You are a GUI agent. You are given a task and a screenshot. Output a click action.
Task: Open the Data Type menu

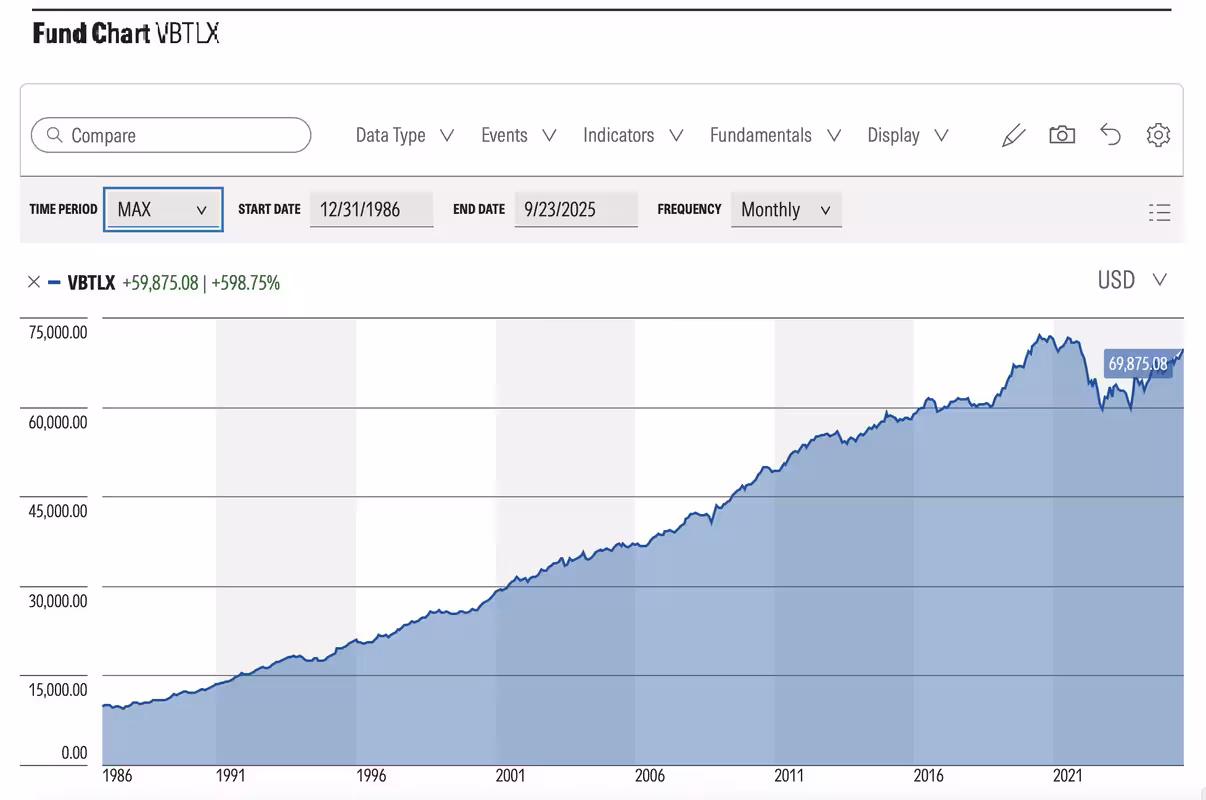point(405,135)
